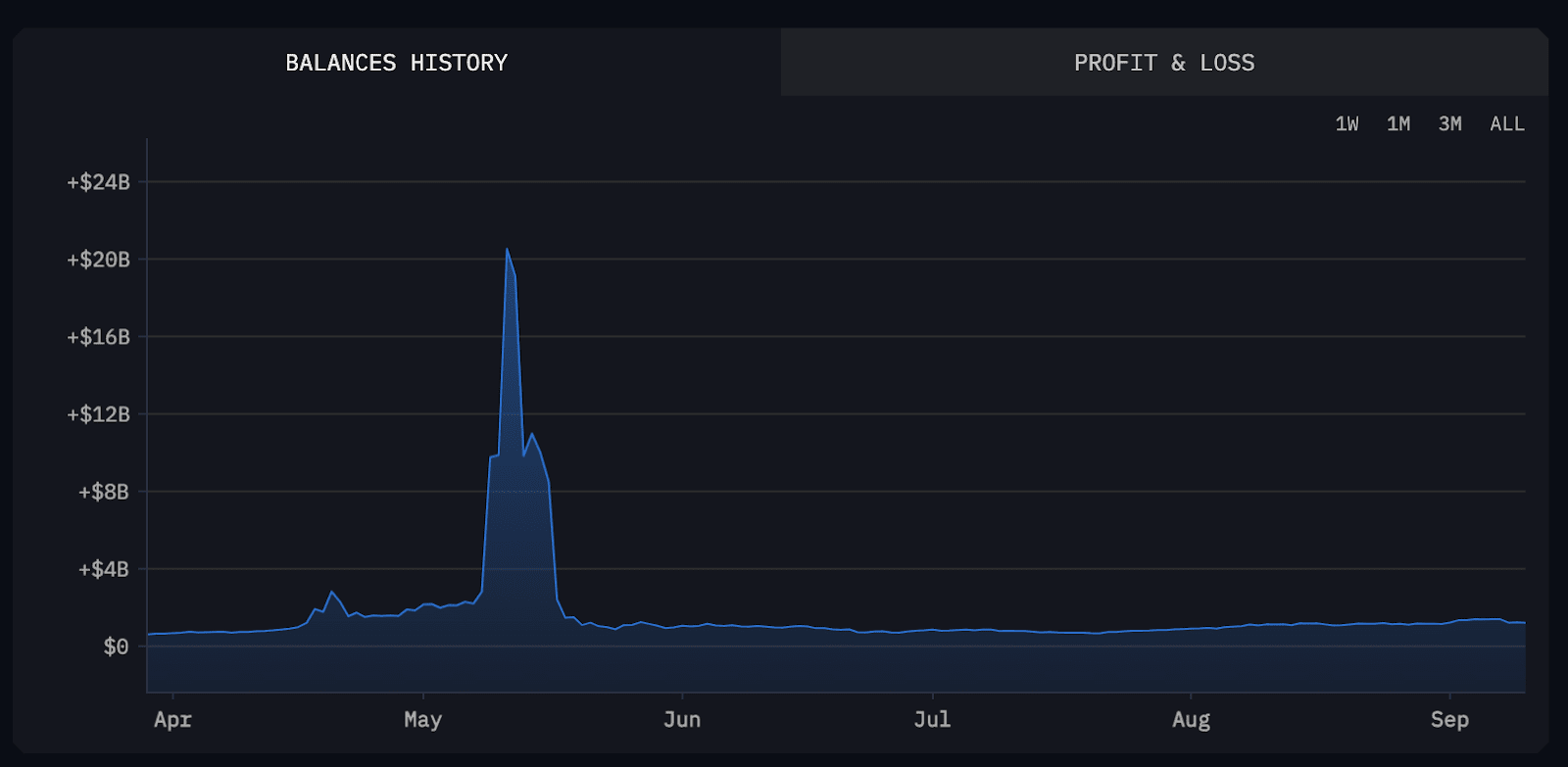Click the Aug label on x-axis

1191,720
